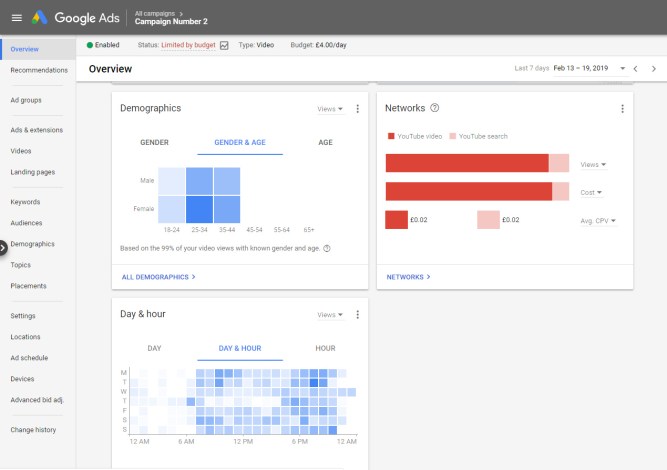Open the date range dropdown

[621, 68]
